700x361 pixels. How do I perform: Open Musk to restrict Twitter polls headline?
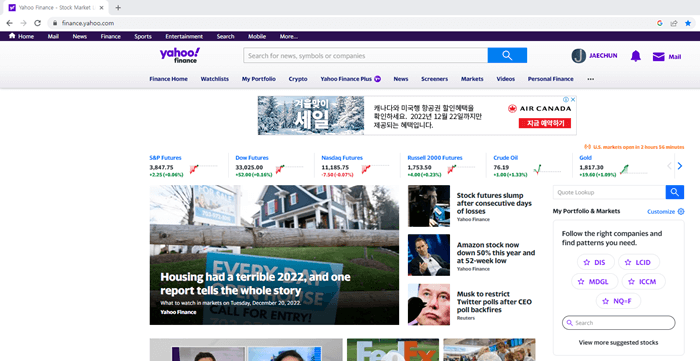pyautogui.click(x=494, y=302)
